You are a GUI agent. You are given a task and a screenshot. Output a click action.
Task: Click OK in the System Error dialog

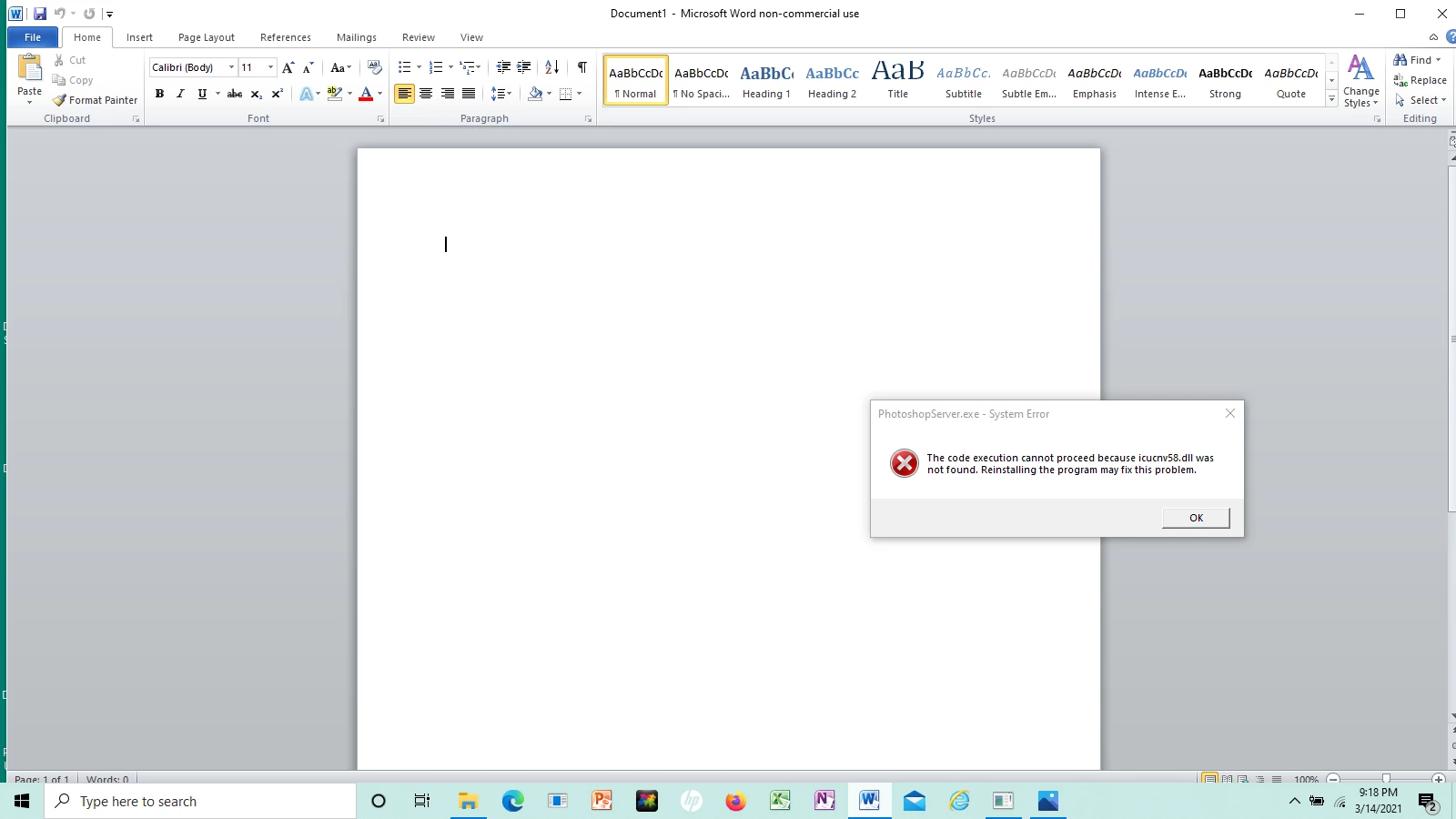coord(1196,518)
